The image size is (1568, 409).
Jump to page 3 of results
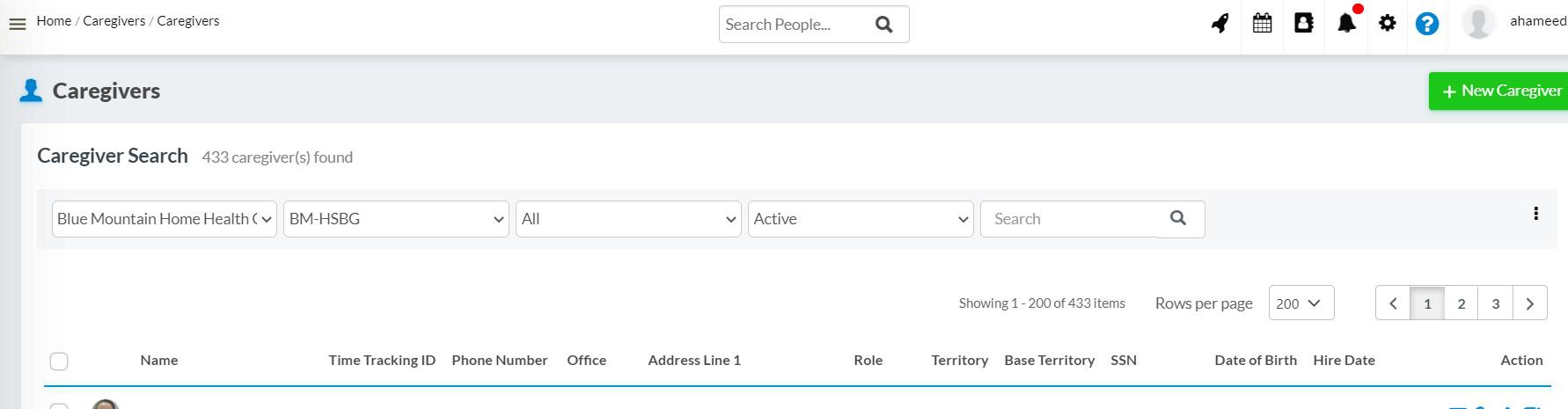pyautogui.click(x=1495, y=303)
